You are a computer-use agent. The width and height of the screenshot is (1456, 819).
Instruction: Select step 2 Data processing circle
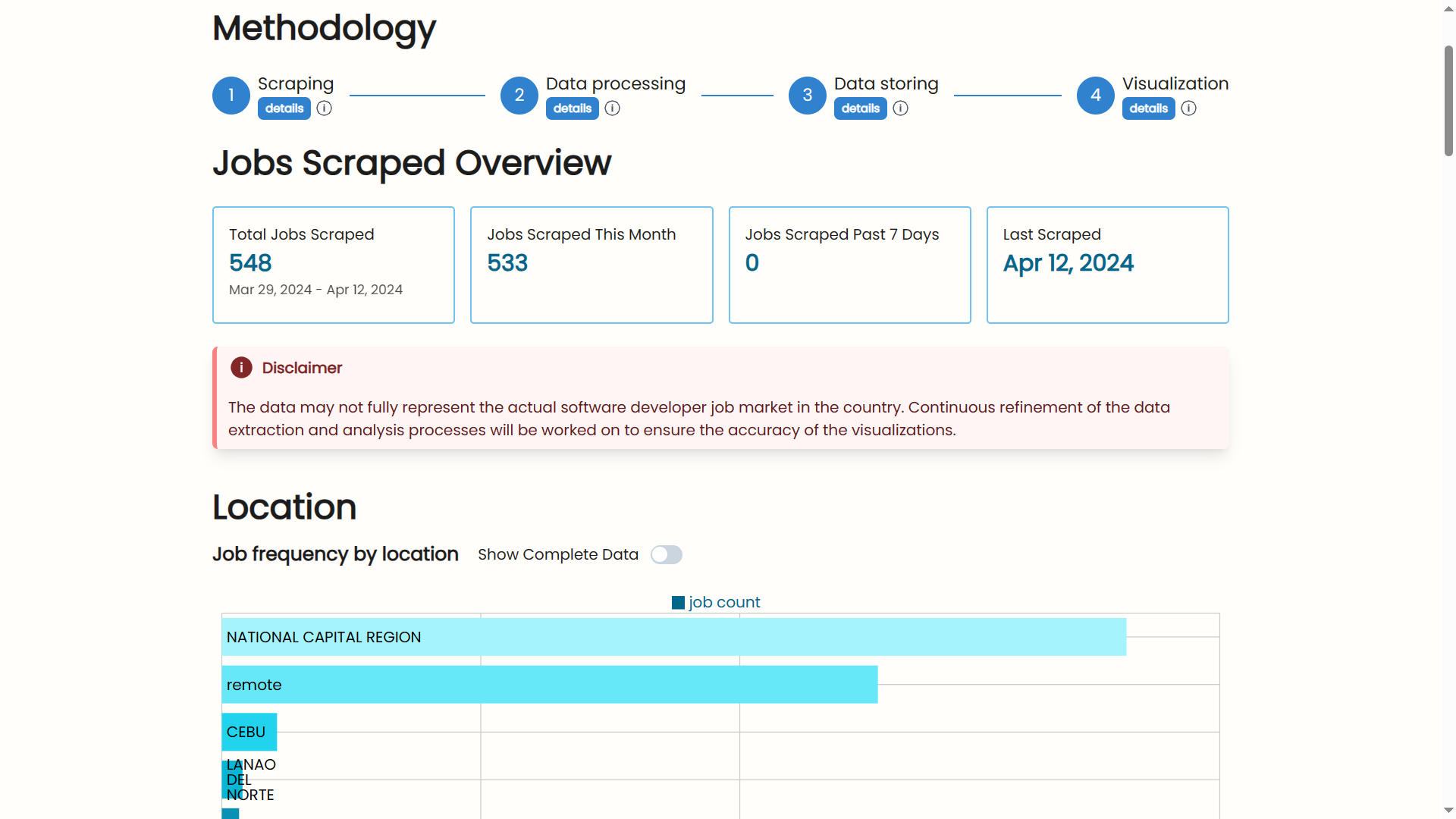(519, 96)
